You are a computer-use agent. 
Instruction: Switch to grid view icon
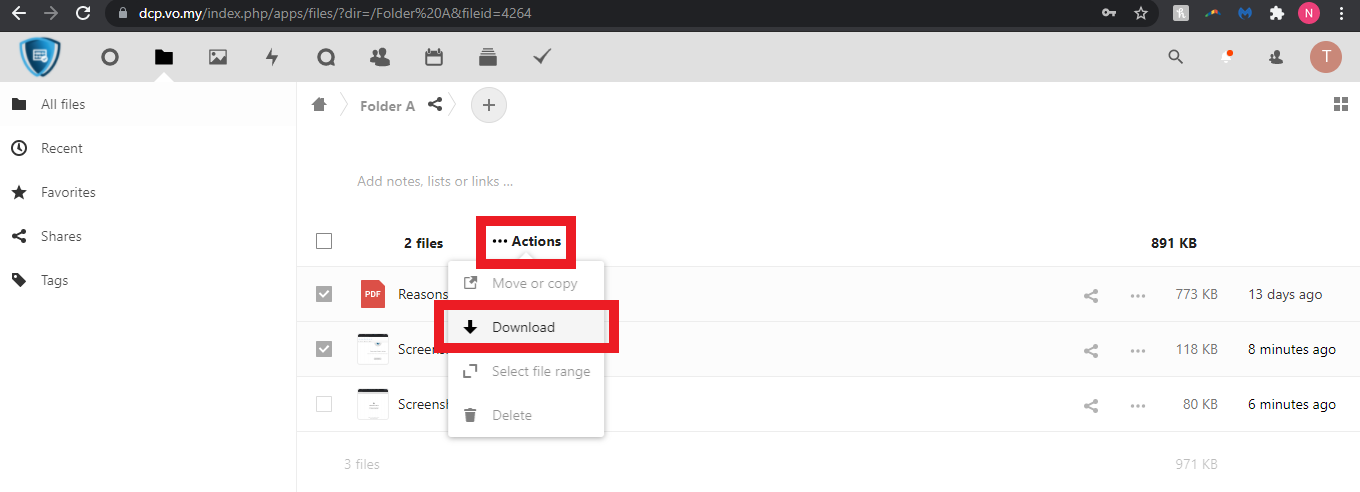pyautogui.click(x=1341, y=105)
